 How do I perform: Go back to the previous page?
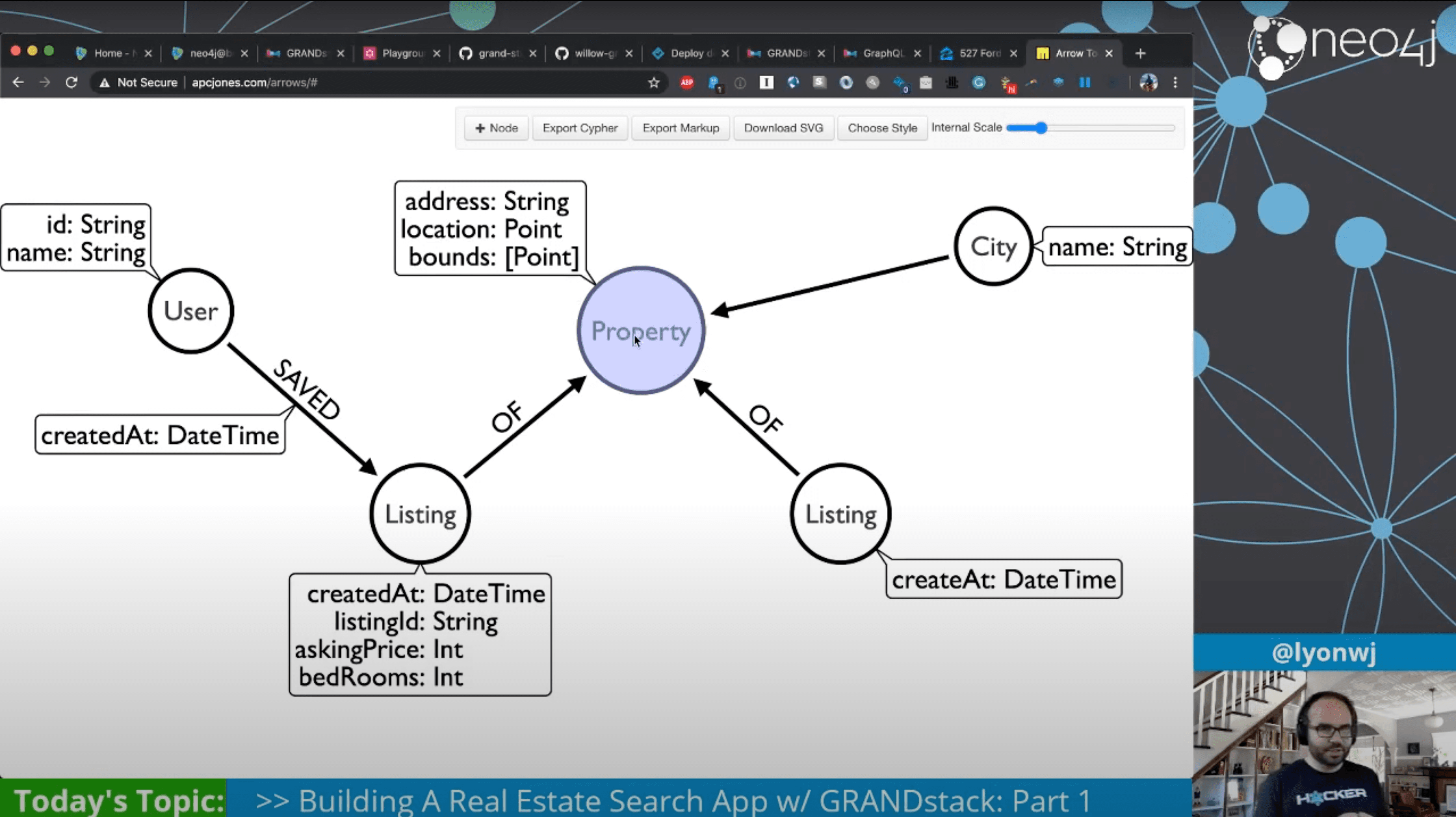(x=18, y=82)
